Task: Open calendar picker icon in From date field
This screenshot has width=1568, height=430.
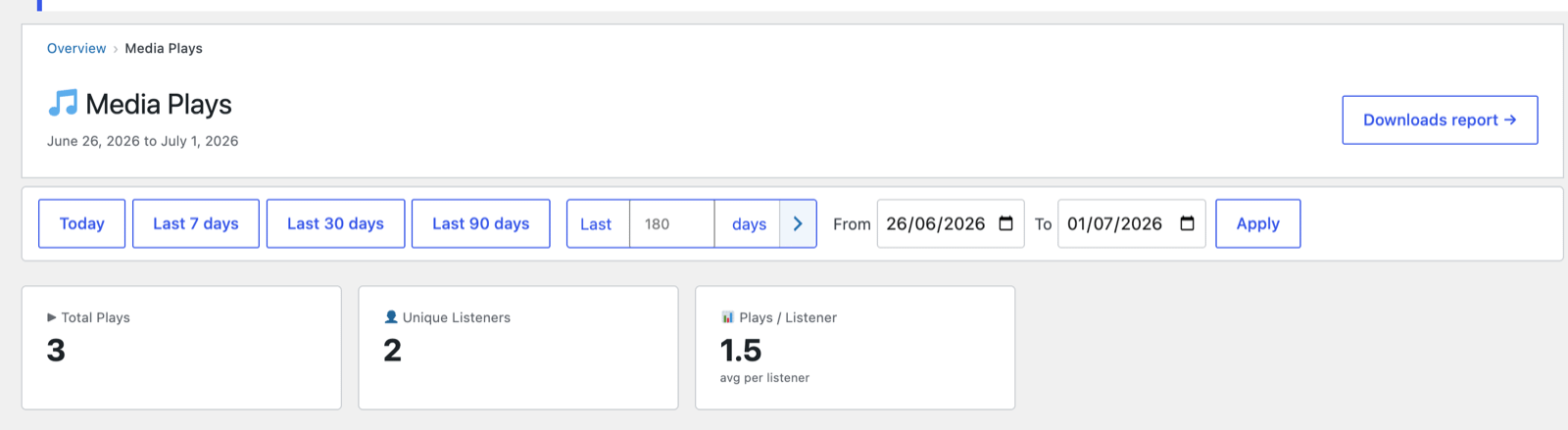Action: (1005, 223)
